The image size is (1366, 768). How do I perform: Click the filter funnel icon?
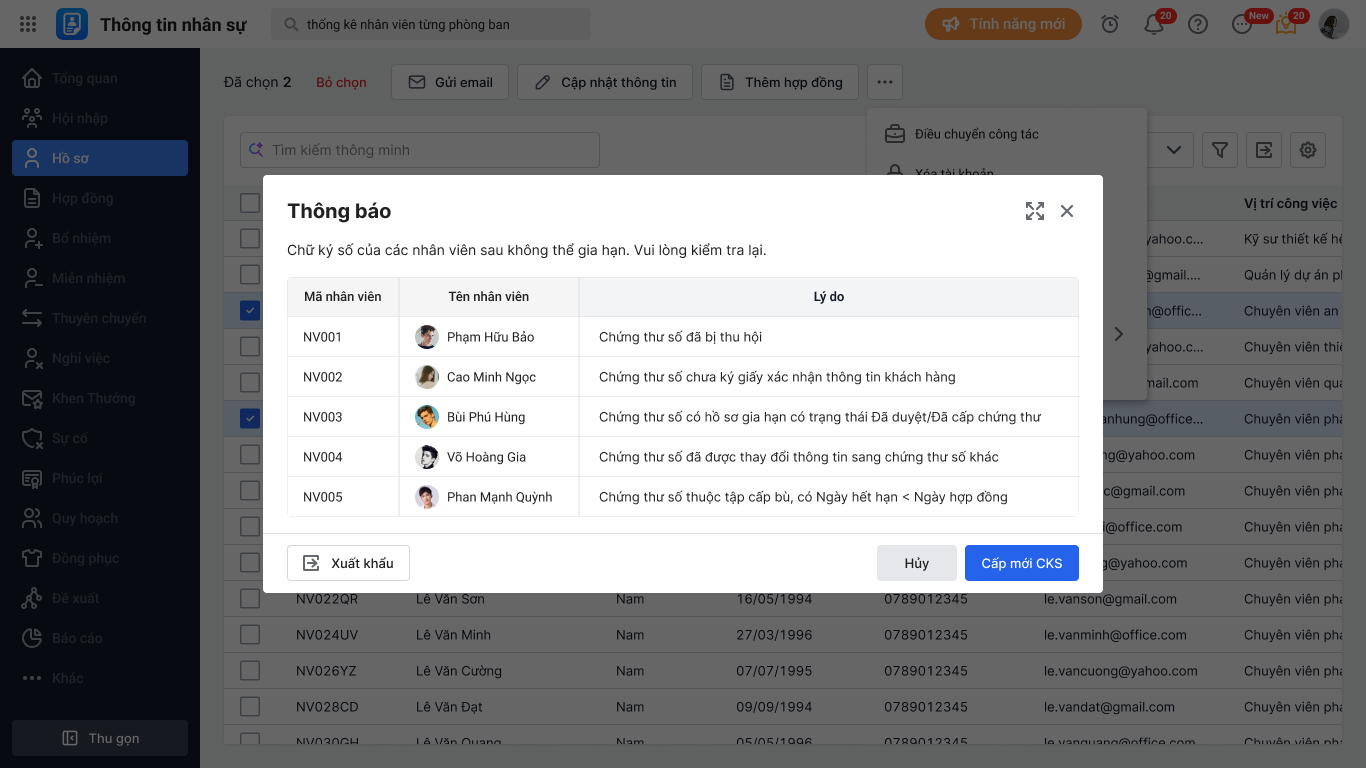(1220, 150)
